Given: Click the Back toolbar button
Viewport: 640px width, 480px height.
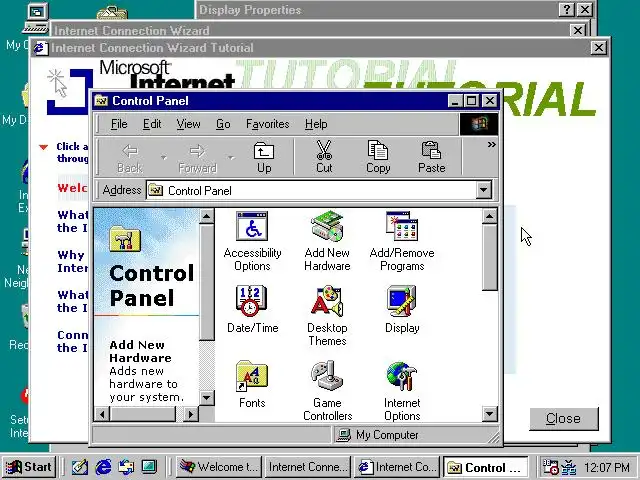Looking at the screenshot, I should (x=130, y=158).
